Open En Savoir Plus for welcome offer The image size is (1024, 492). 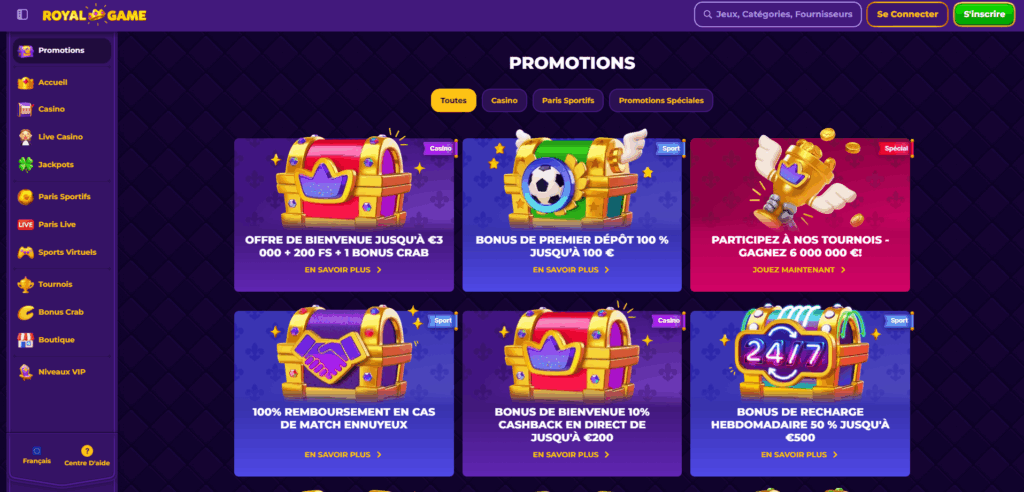pyautogui.click(x=344, y=269)
